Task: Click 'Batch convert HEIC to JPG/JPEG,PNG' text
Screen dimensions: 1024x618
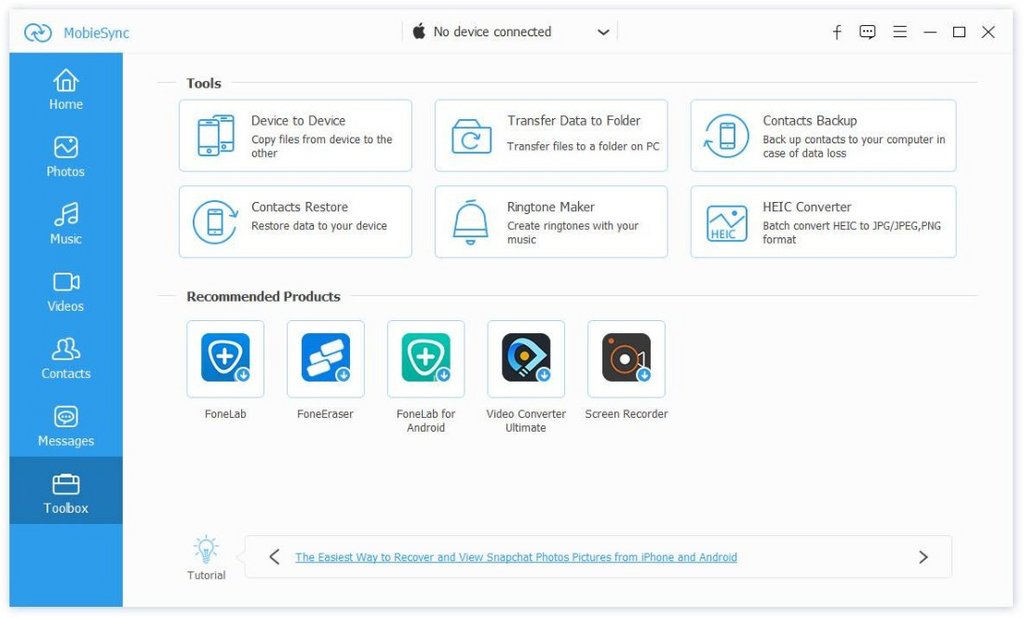Action: [x=852, y=233]
